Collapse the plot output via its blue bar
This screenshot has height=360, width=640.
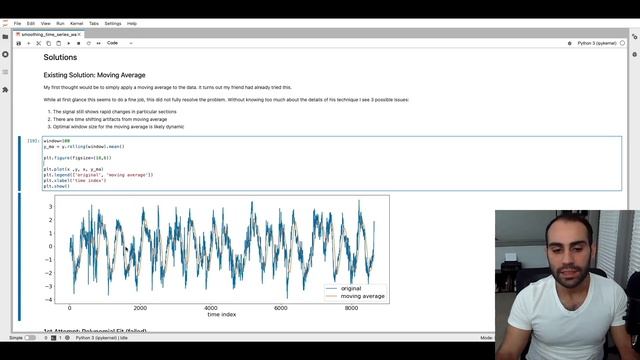tap(19, 257)
